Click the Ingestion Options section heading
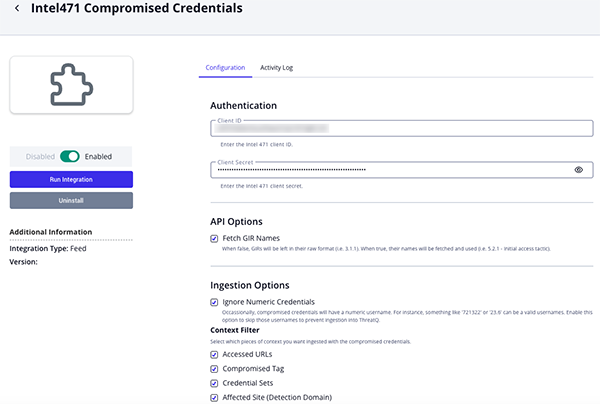This screenshot has width=600, height=404. pos(250,285)
